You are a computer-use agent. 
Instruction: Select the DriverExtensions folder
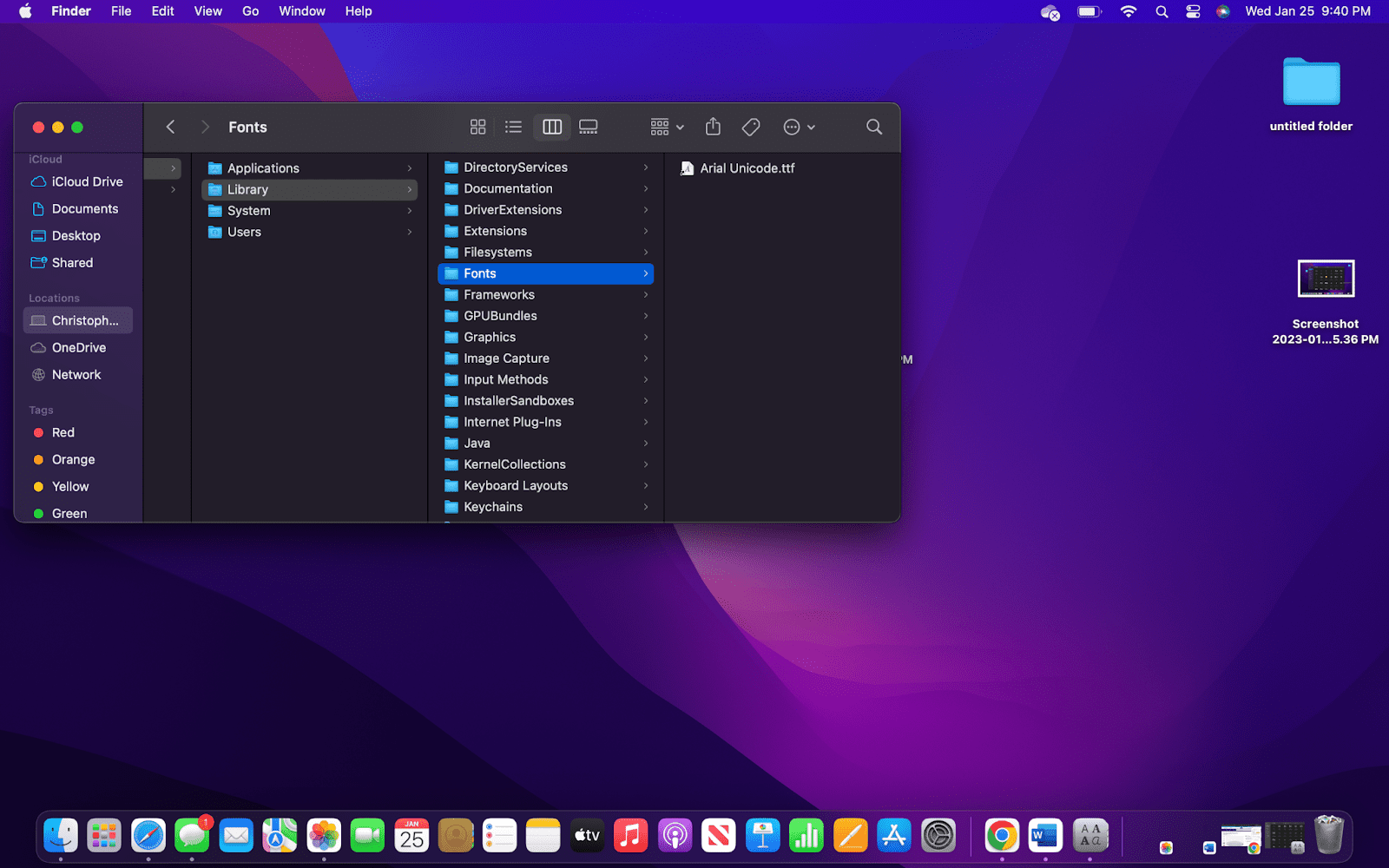(545, 210)
